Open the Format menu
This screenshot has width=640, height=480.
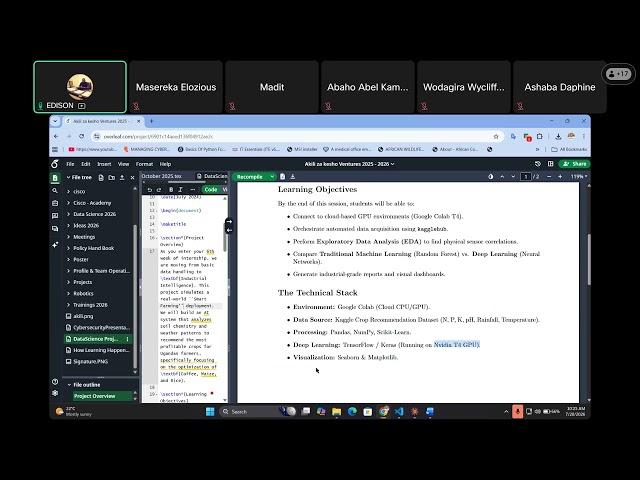tap(144, 164)
